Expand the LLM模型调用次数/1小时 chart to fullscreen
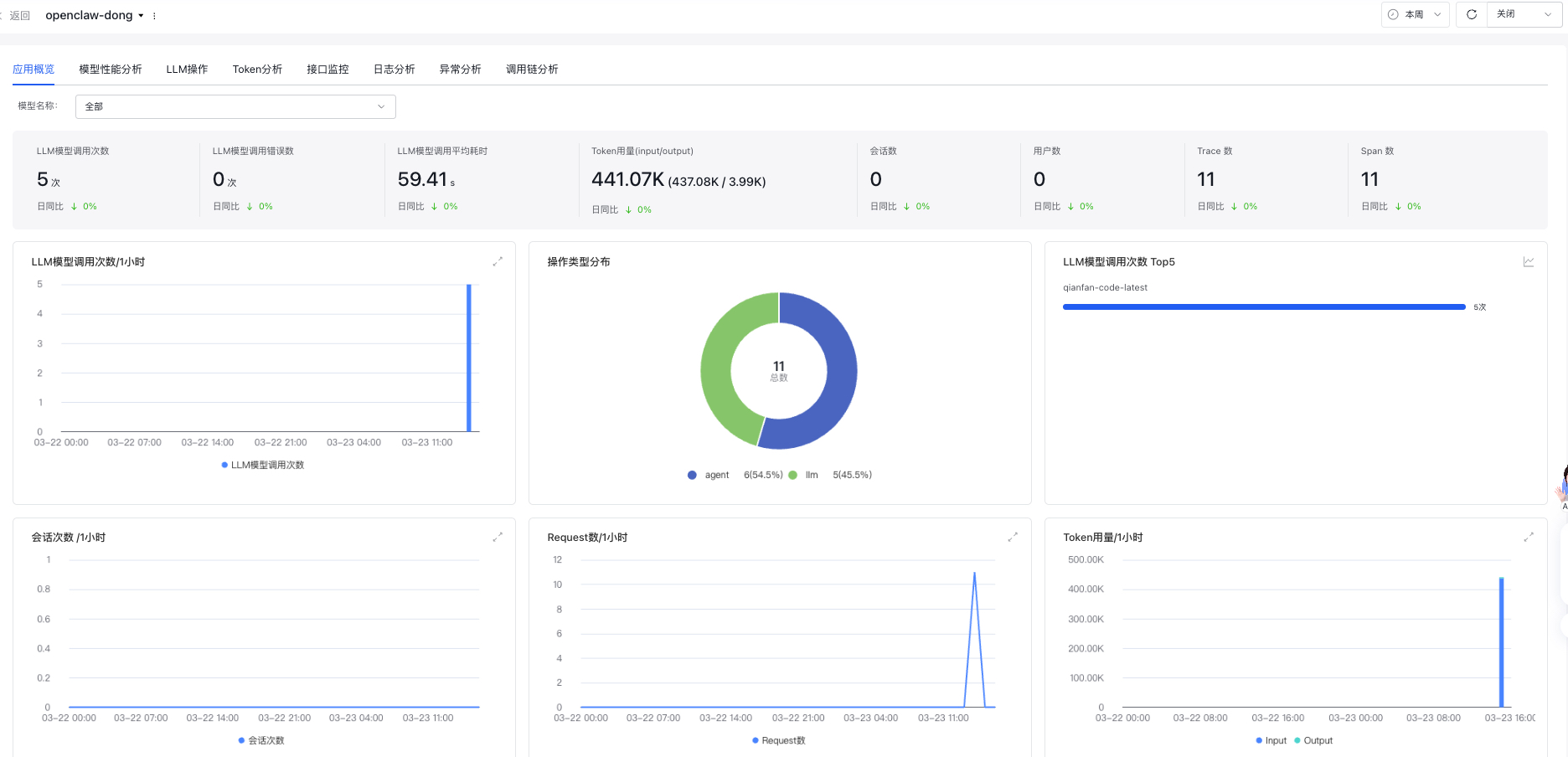Image resolution: width=1568 pixels, height=757 pixels. 498,262
